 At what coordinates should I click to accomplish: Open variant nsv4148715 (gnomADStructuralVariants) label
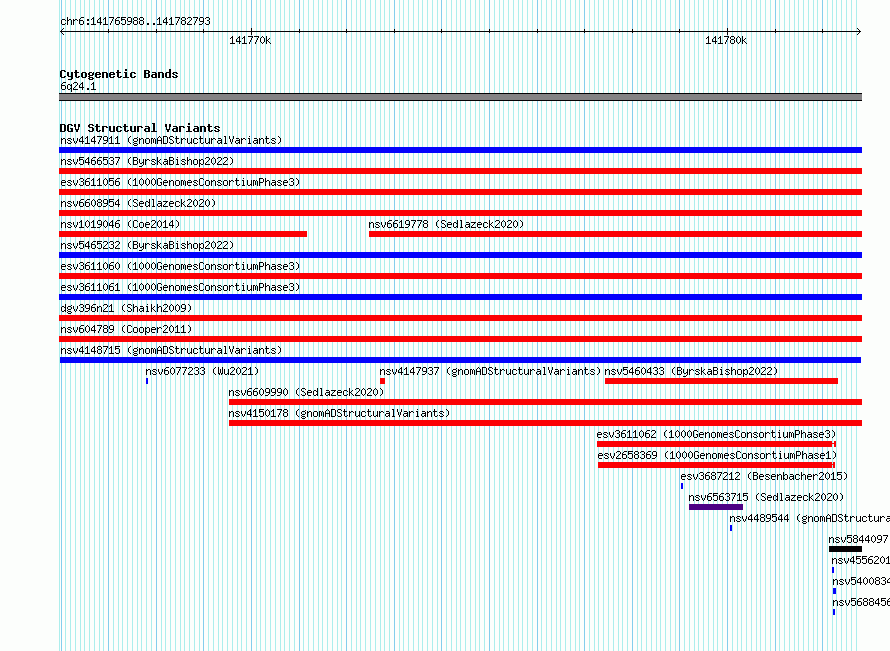[x=171, y=350]
